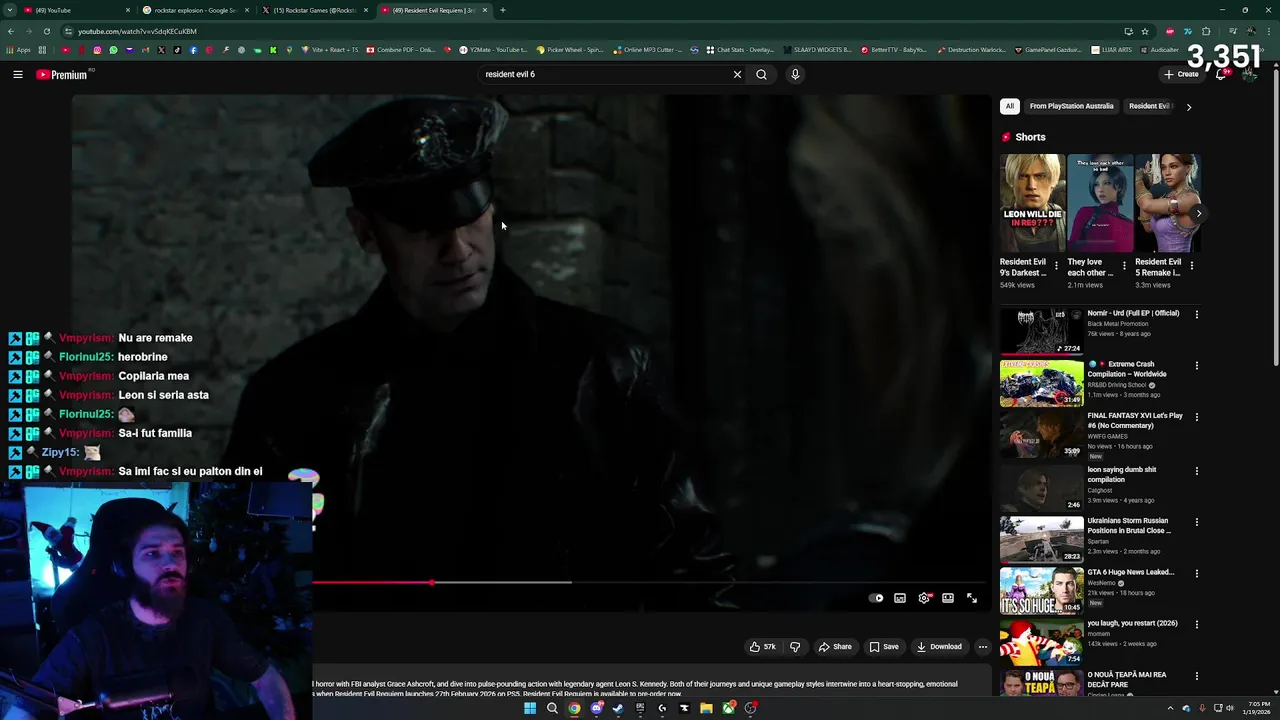Screen dimensions: 1280x720
Task: Reload the page
Action: 47,31
